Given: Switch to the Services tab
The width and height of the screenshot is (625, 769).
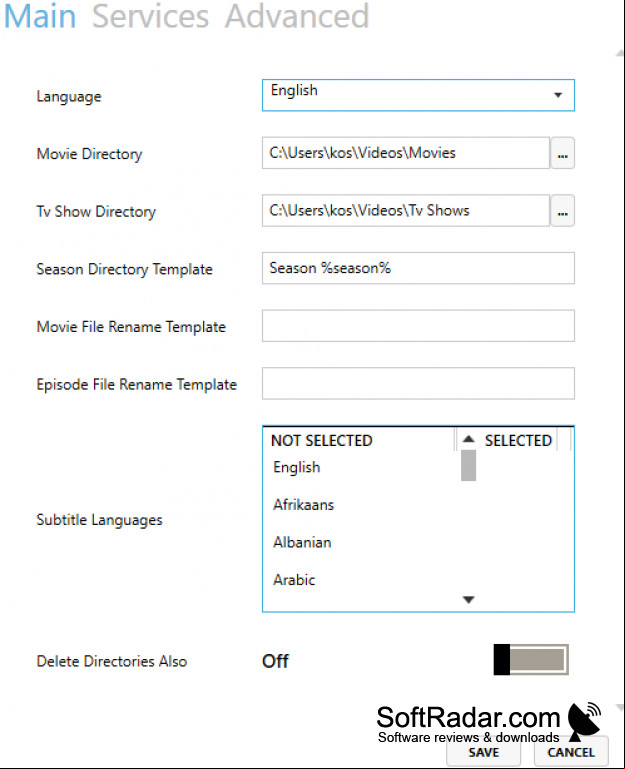Looking at the screenshot, I should tap(150, 16).
